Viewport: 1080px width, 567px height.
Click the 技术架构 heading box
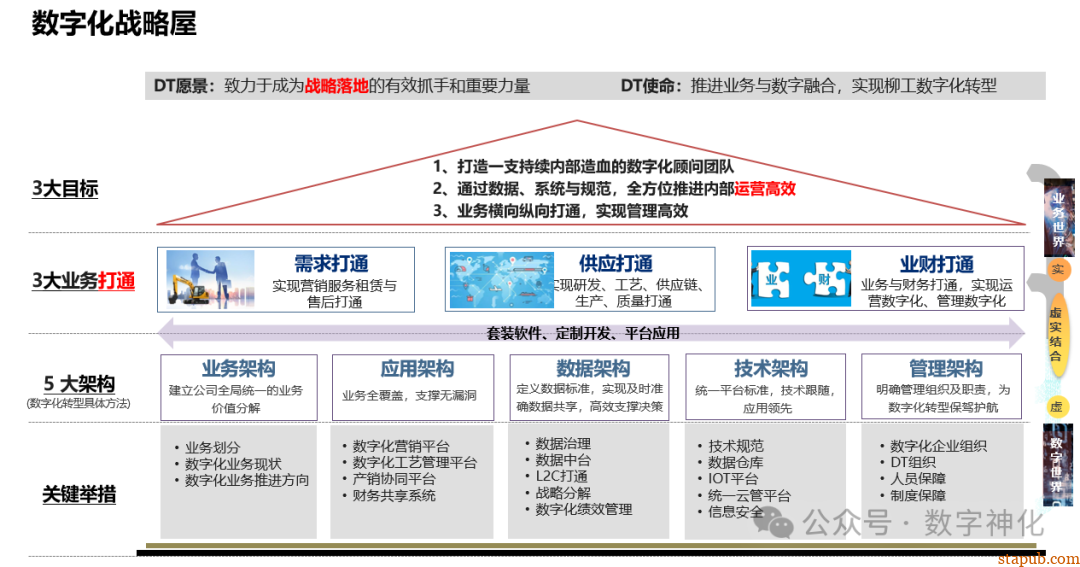[x=769, y=385]
